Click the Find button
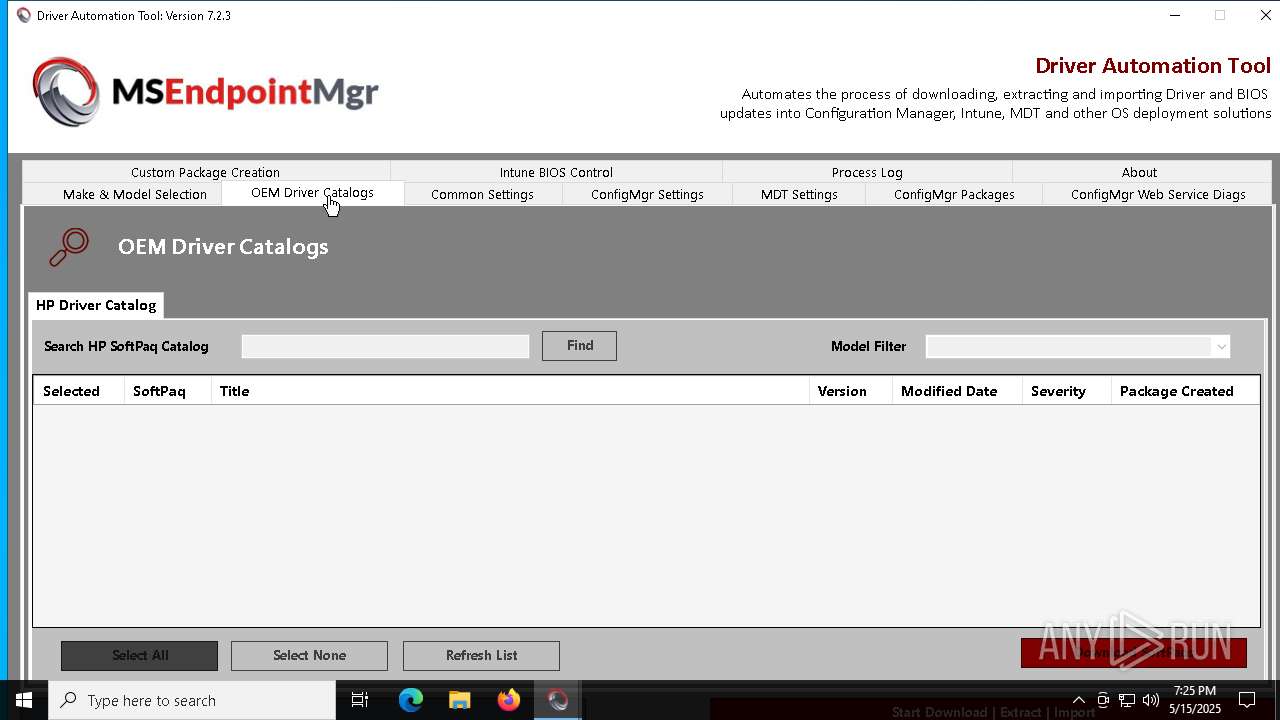The width and height of the screenshot is (1280, 720). click(579, 345)
